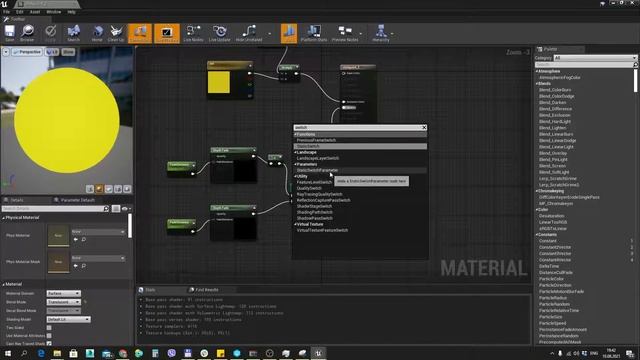Open the Material Domain dropdown

64,293
